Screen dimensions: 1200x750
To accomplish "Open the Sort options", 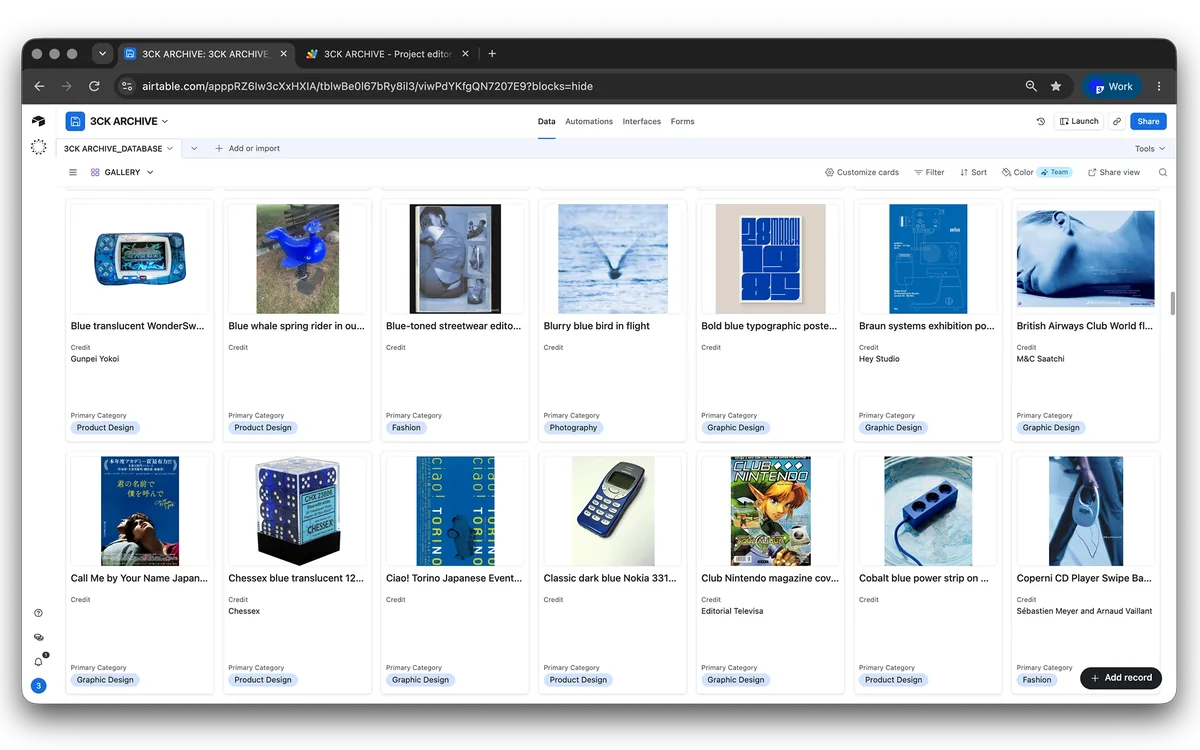I will click(973, 172).
